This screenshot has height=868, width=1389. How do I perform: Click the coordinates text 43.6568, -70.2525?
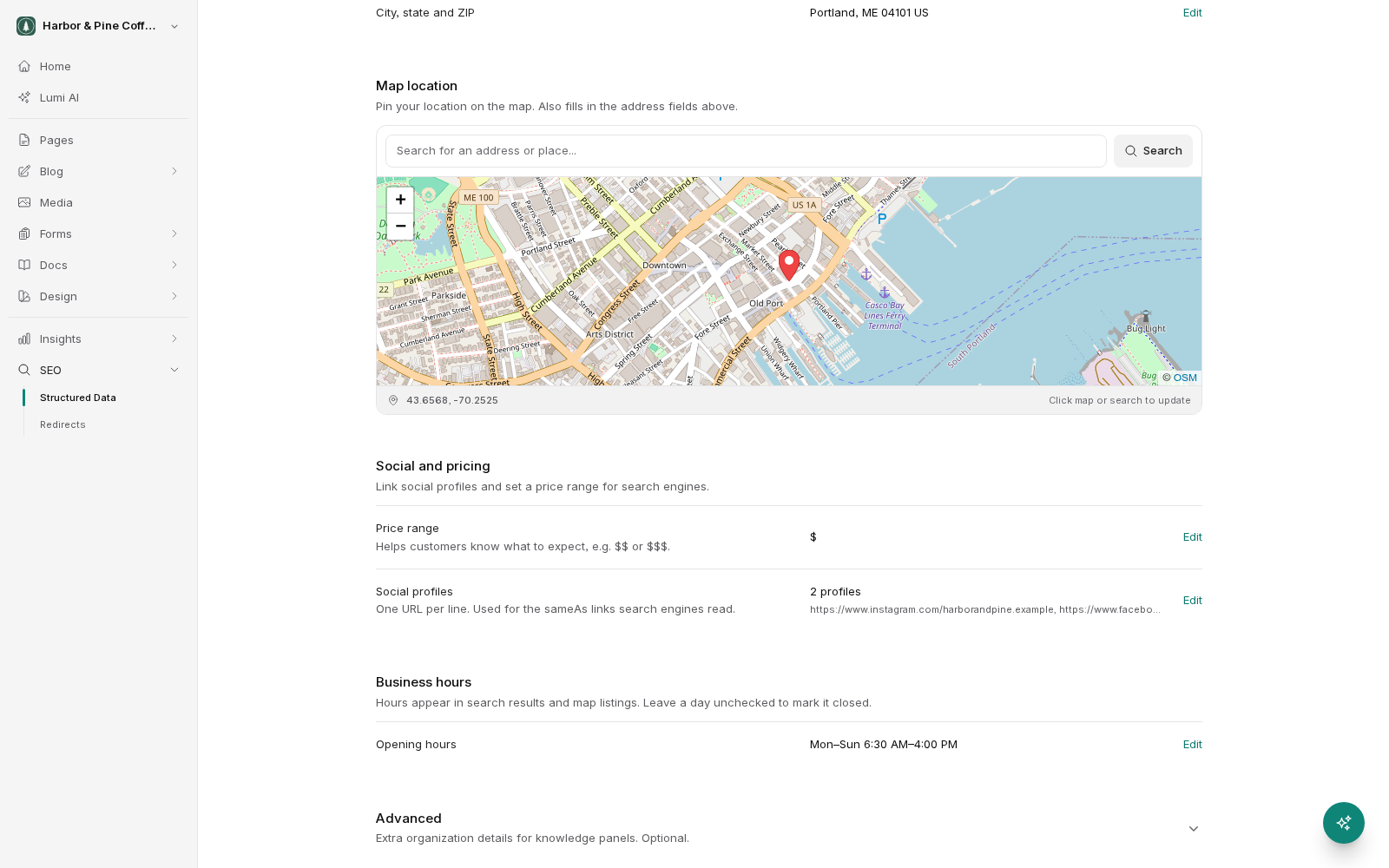coord(452,400)
